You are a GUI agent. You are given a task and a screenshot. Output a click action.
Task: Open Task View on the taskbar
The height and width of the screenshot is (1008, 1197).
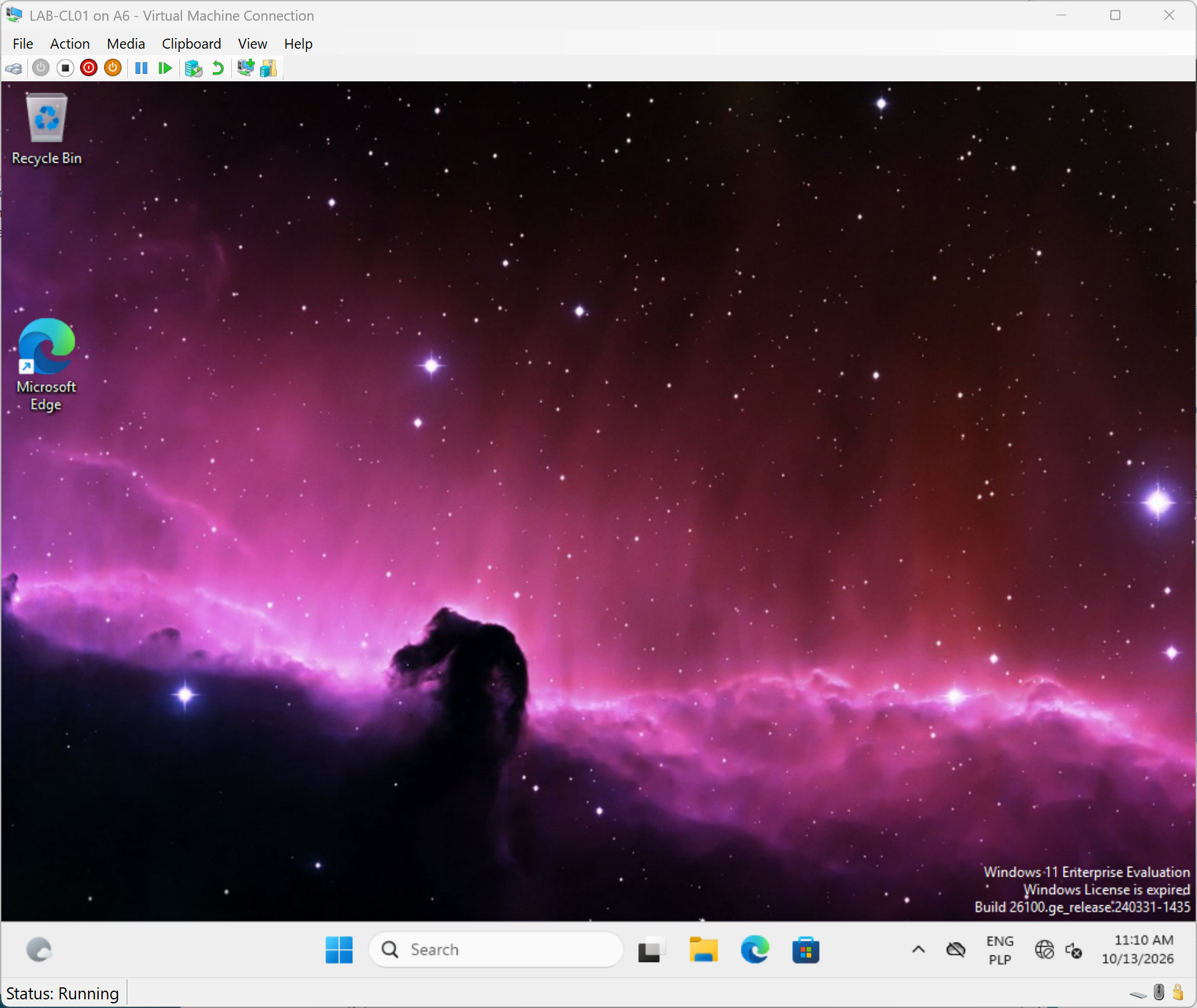coord(652,949)
